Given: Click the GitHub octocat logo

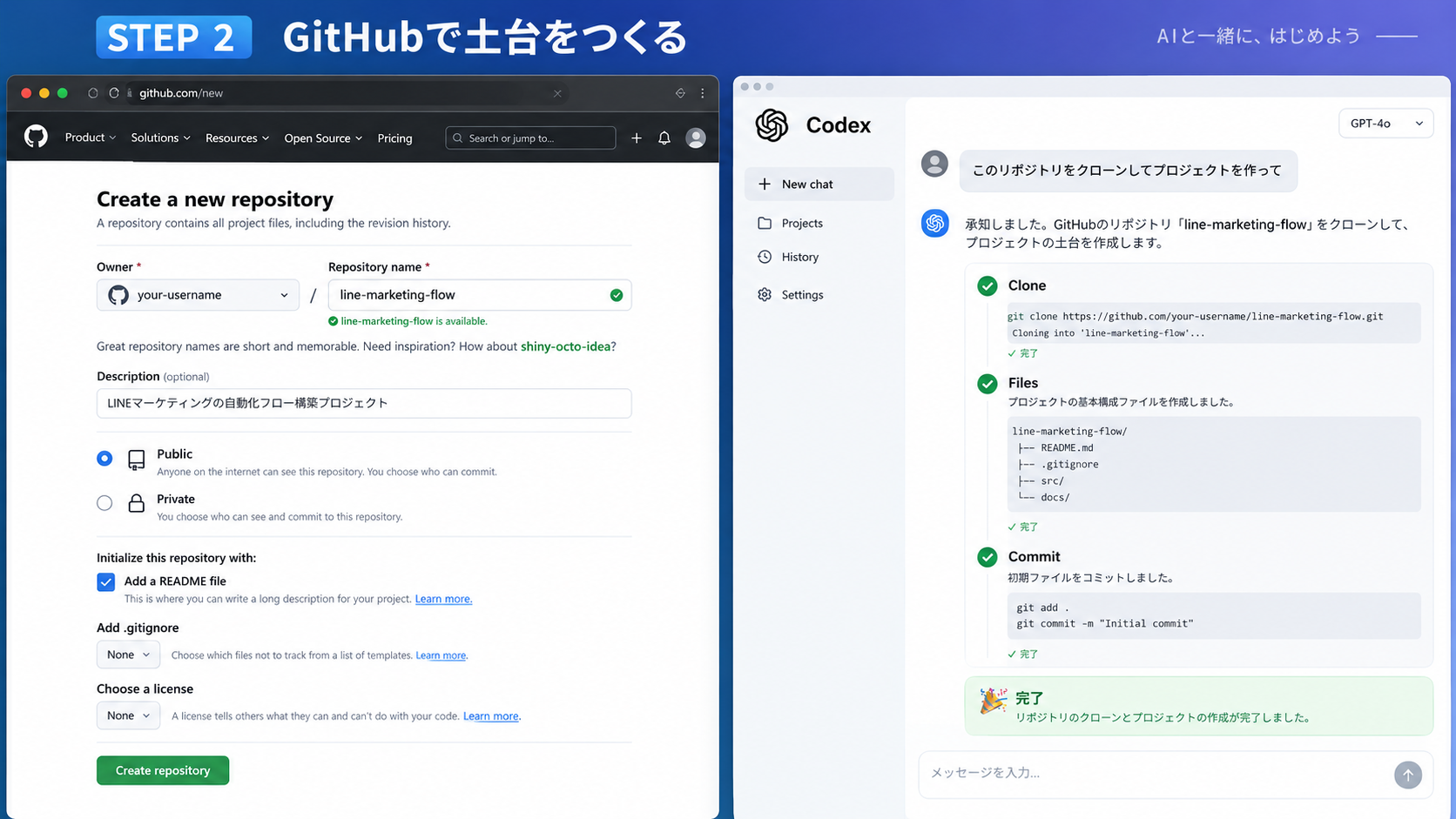Looking at the screenshot, I should click(x=36, y=137).
